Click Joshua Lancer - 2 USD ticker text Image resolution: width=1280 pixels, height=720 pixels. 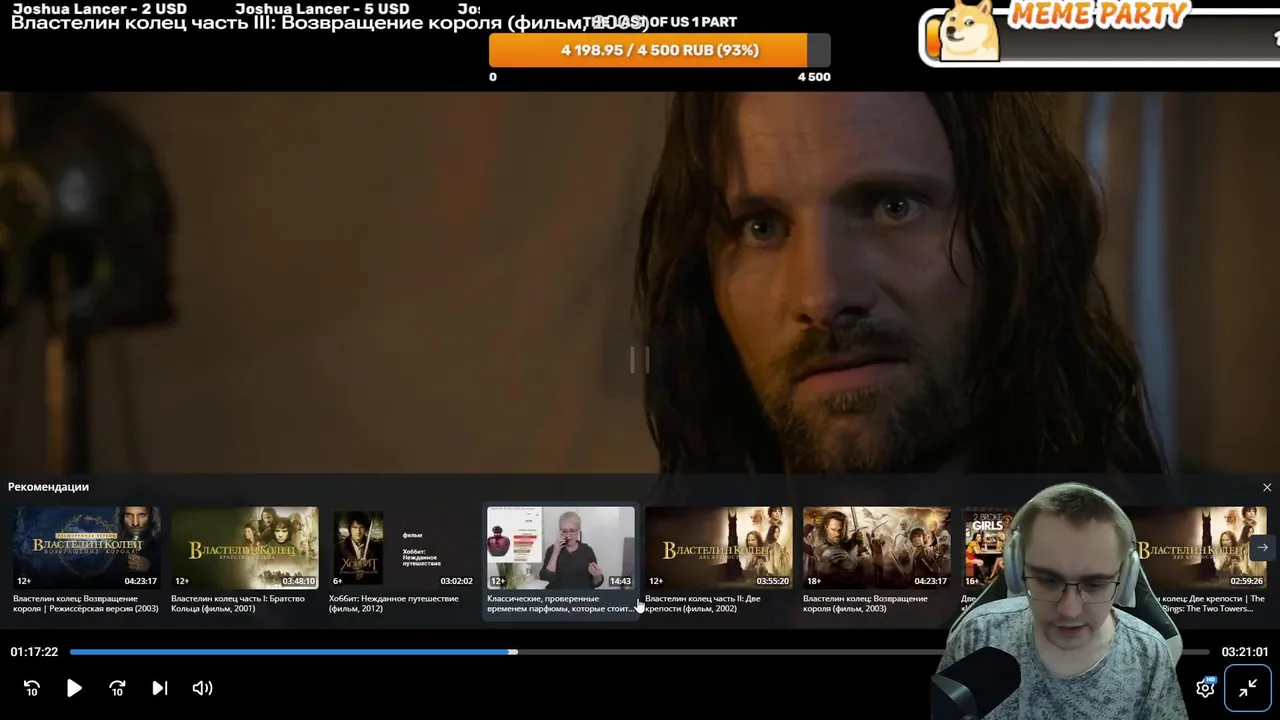[100, 9]
